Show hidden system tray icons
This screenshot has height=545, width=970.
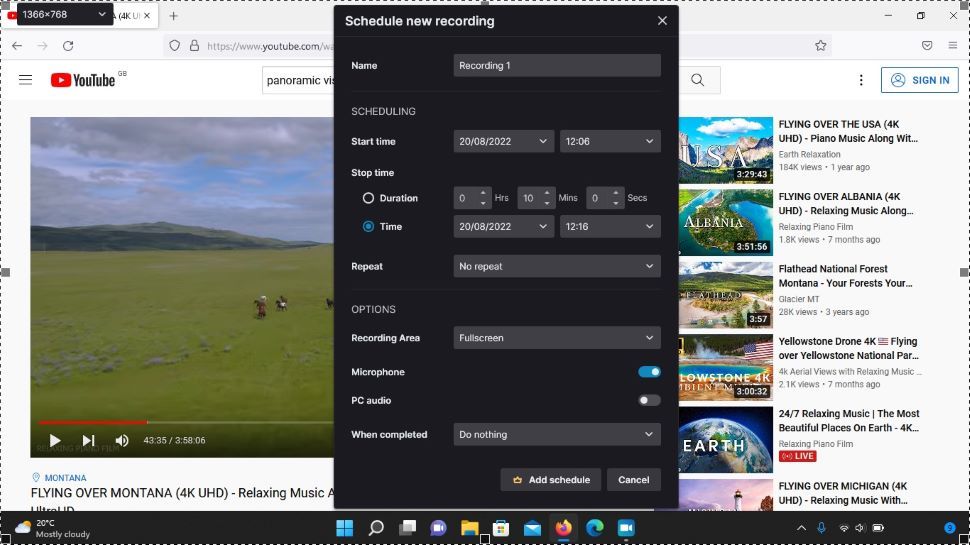(x=801, y=528)
